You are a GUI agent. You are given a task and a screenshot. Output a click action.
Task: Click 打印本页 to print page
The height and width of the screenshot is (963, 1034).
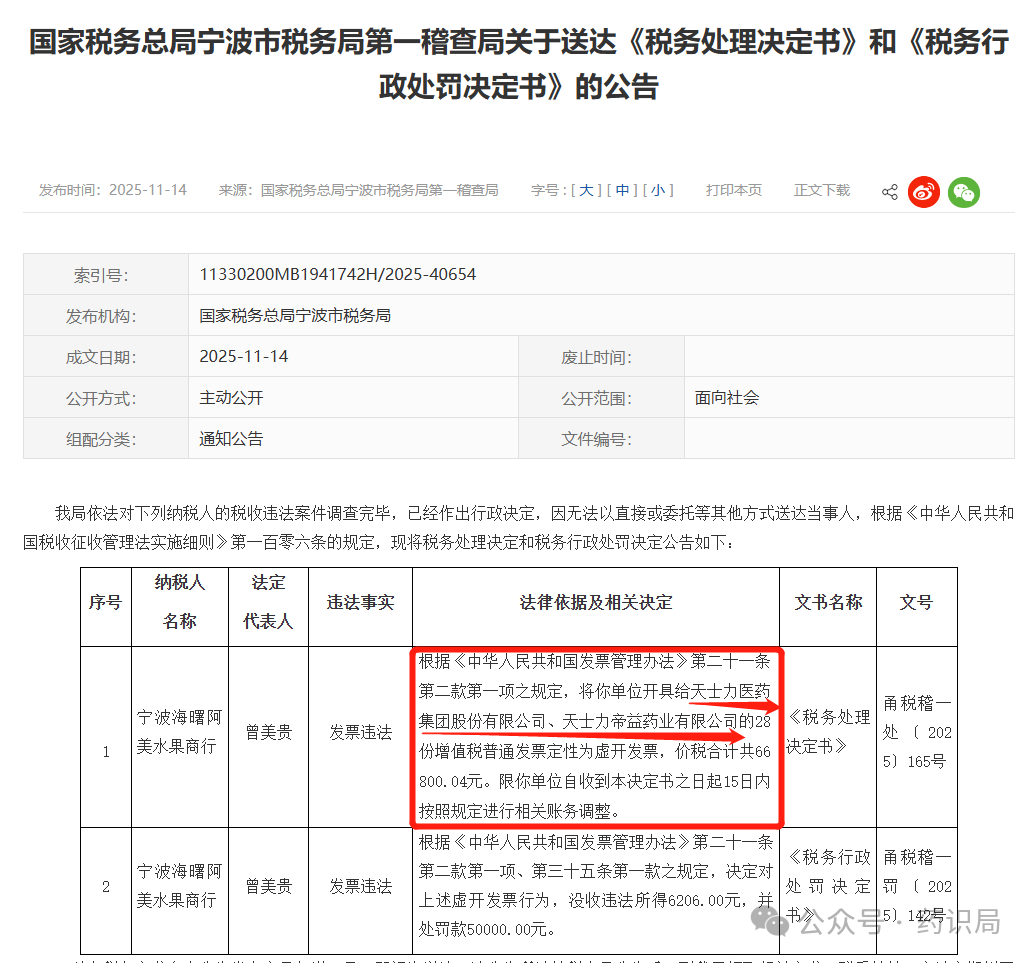click(x=733, y=190)
